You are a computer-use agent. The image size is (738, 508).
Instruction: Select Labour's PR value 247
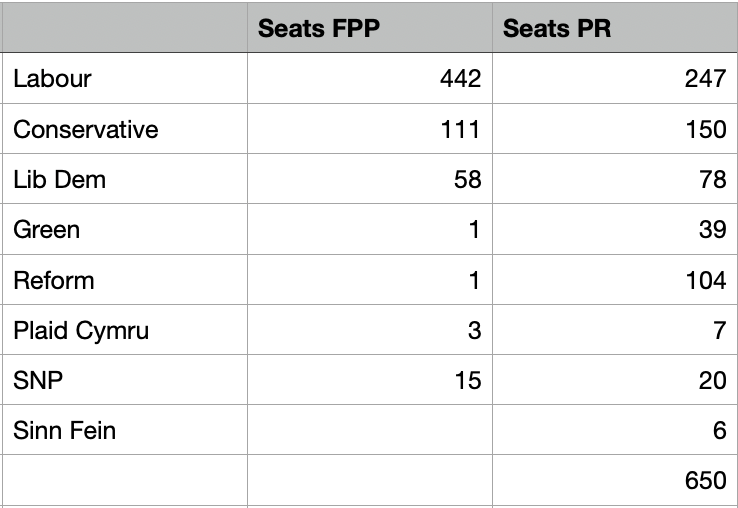(614, 79)
